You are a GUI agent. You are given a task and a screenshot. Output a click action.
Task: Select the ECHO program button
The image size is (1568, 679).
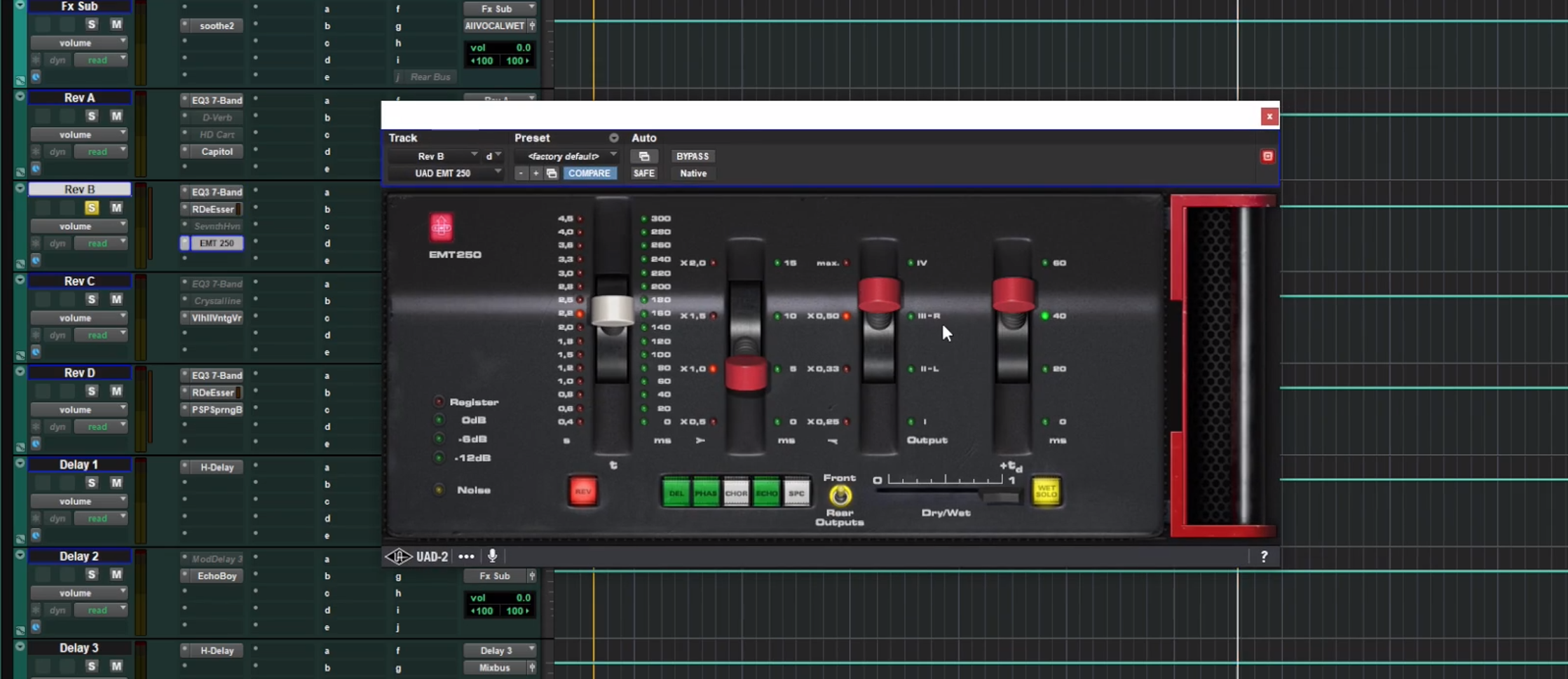[766, 493]
